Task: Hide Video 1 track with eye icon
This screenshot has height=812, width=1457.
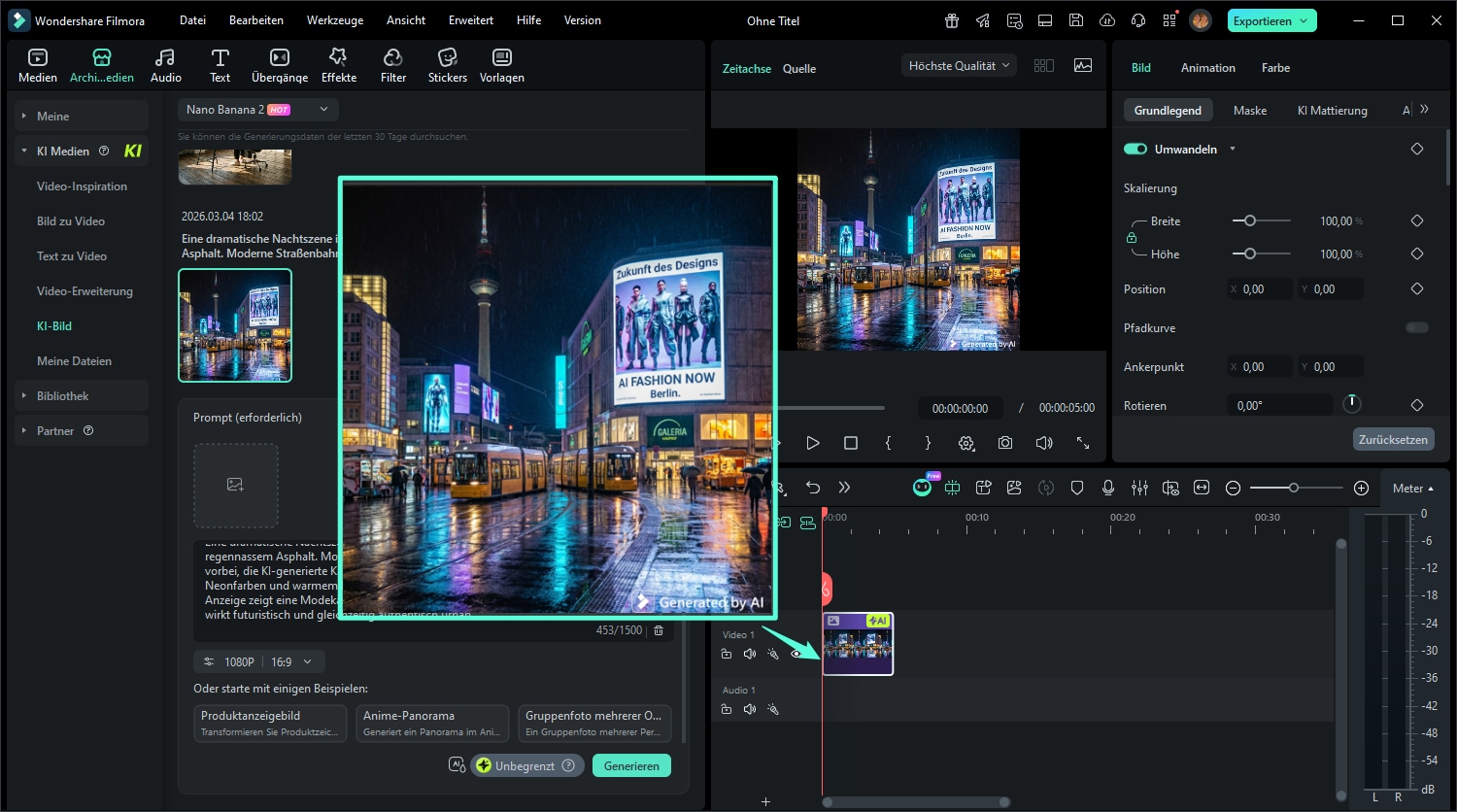Action: tap(796, 654)
